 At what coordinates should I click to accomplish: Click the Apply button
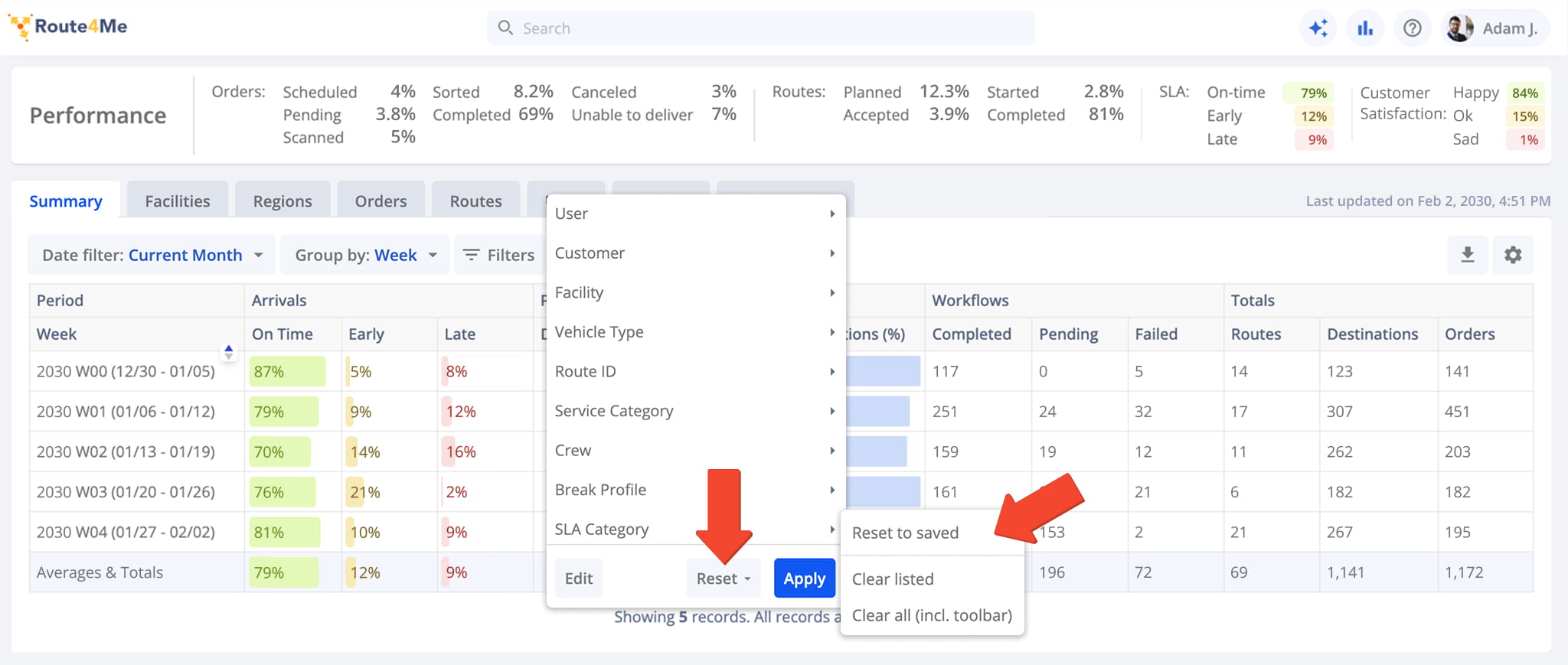click(804, 579)
